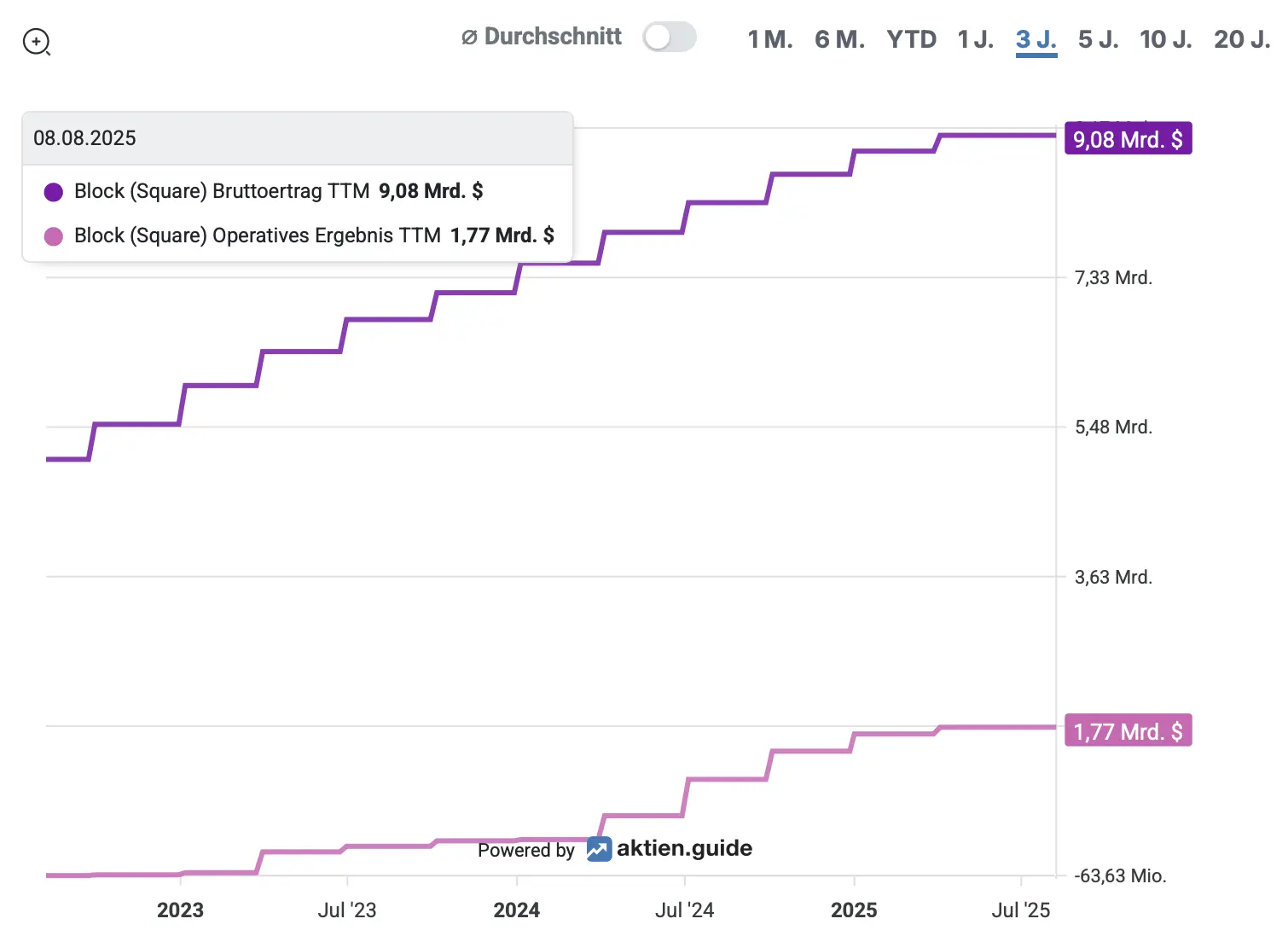Click the Jul '25 x-axis label
This screenshot has height=942, width=1288.
pos(1021,910)
